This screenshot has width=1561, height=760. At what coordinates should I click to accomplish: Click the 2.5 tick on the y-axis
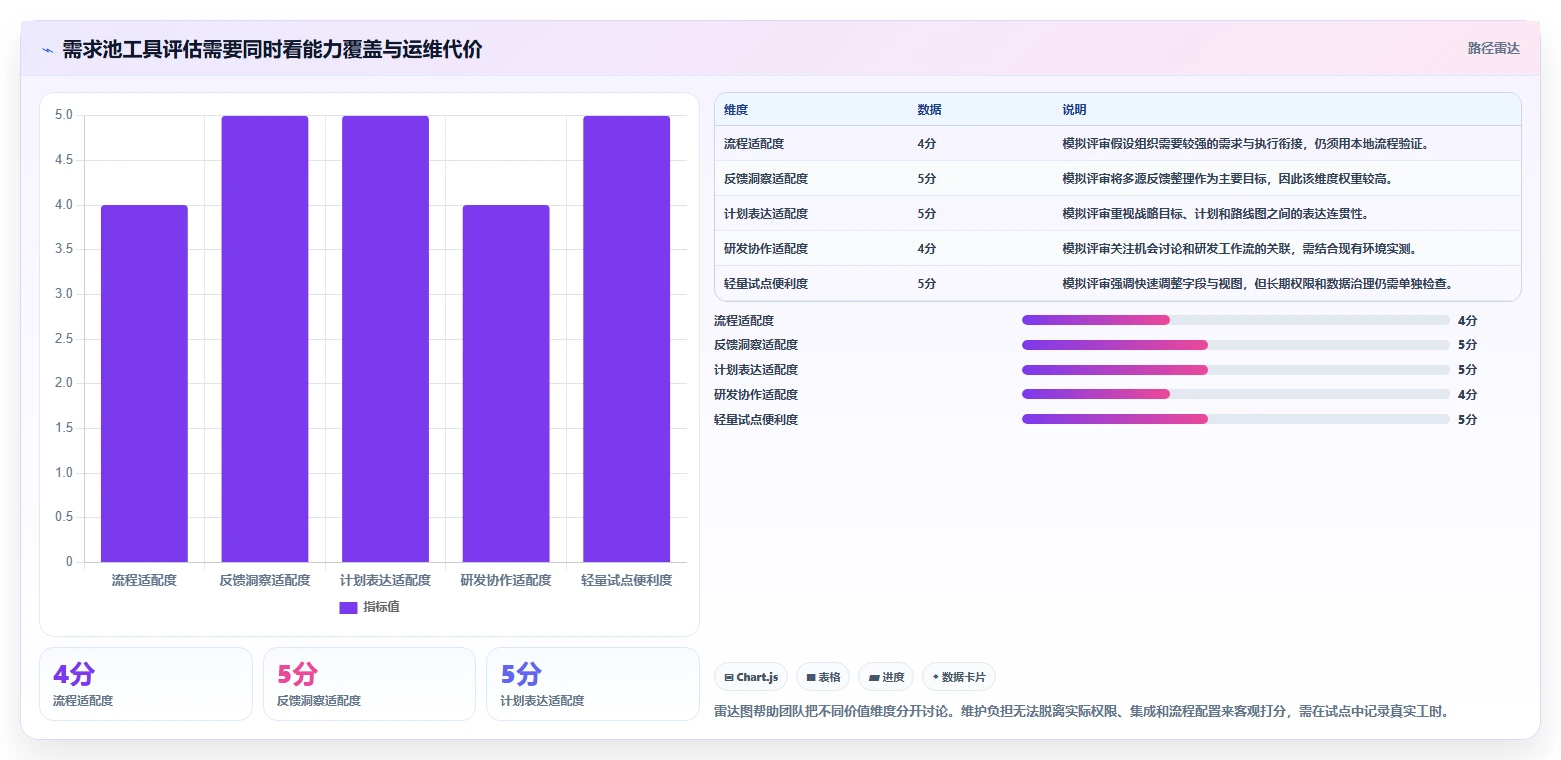click(64, 339)
